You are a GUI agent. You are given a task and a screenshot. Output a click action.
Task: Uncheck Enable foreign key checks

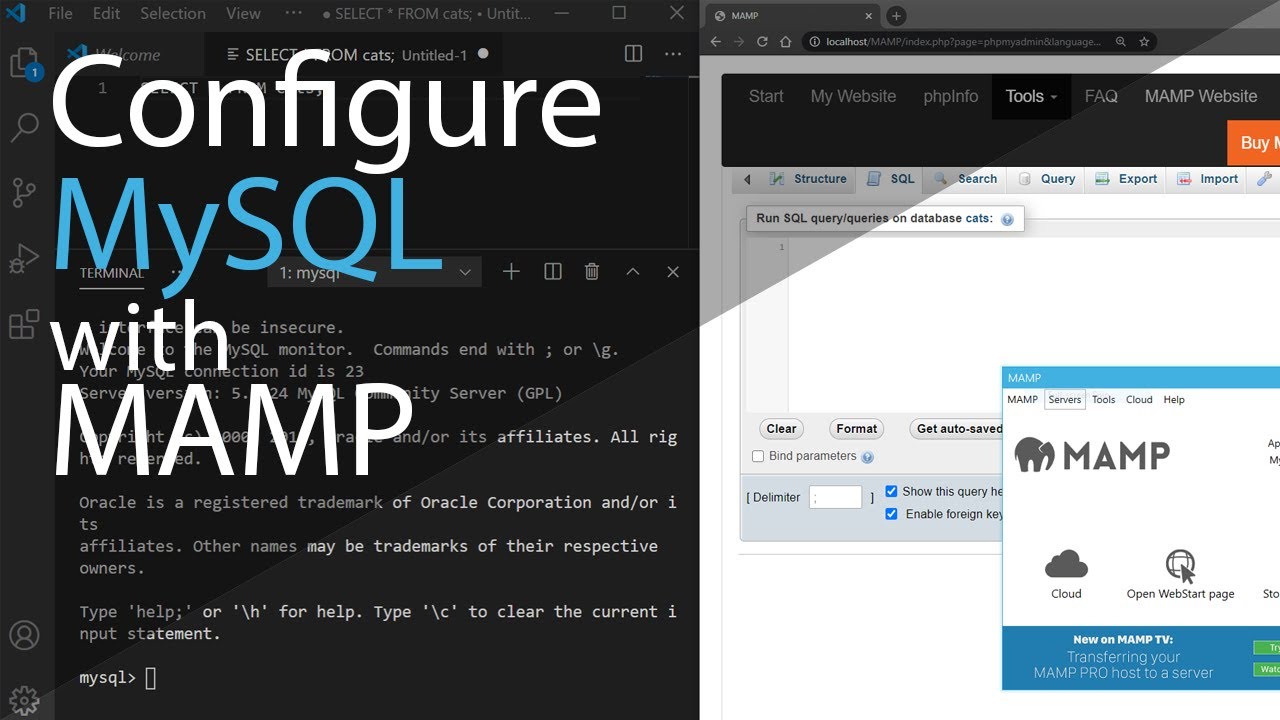pos(891,514)
